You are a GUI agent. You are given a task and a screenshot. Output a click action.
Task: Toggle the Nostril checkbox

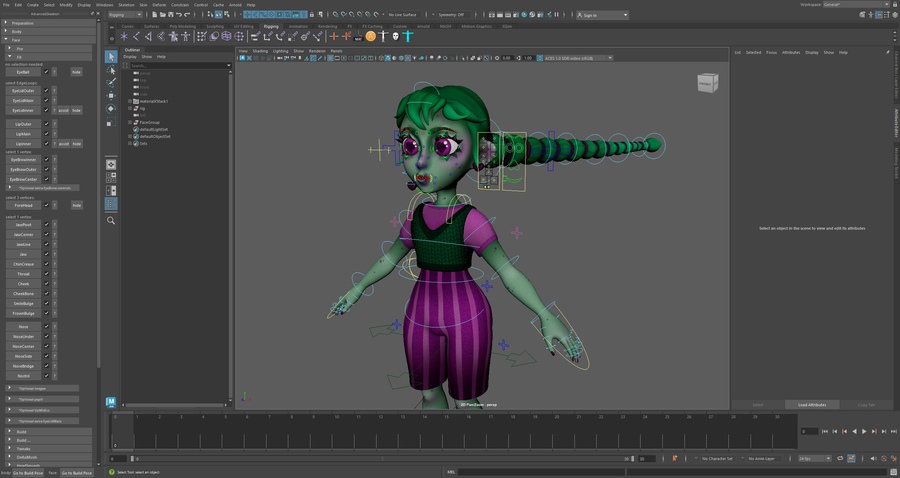(46, 375)
